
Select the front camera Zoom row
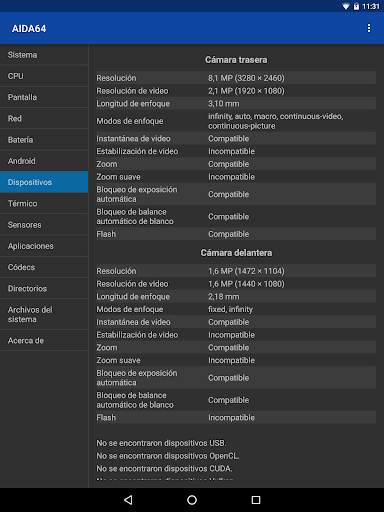pyautogui.click(x=236, y=347)
